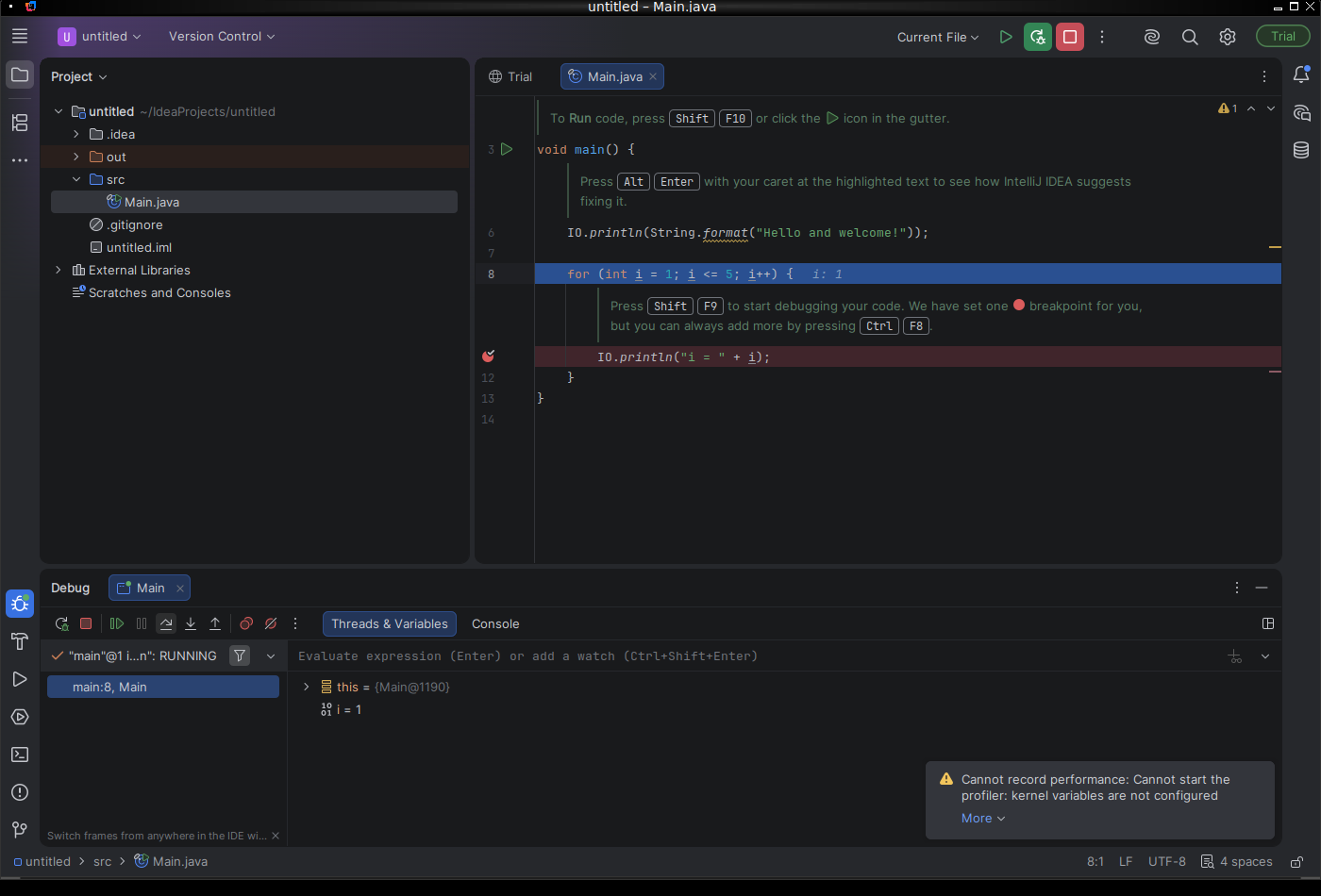
Task: Step Into in debug toolbar
Action: click(x=191, y=623)
